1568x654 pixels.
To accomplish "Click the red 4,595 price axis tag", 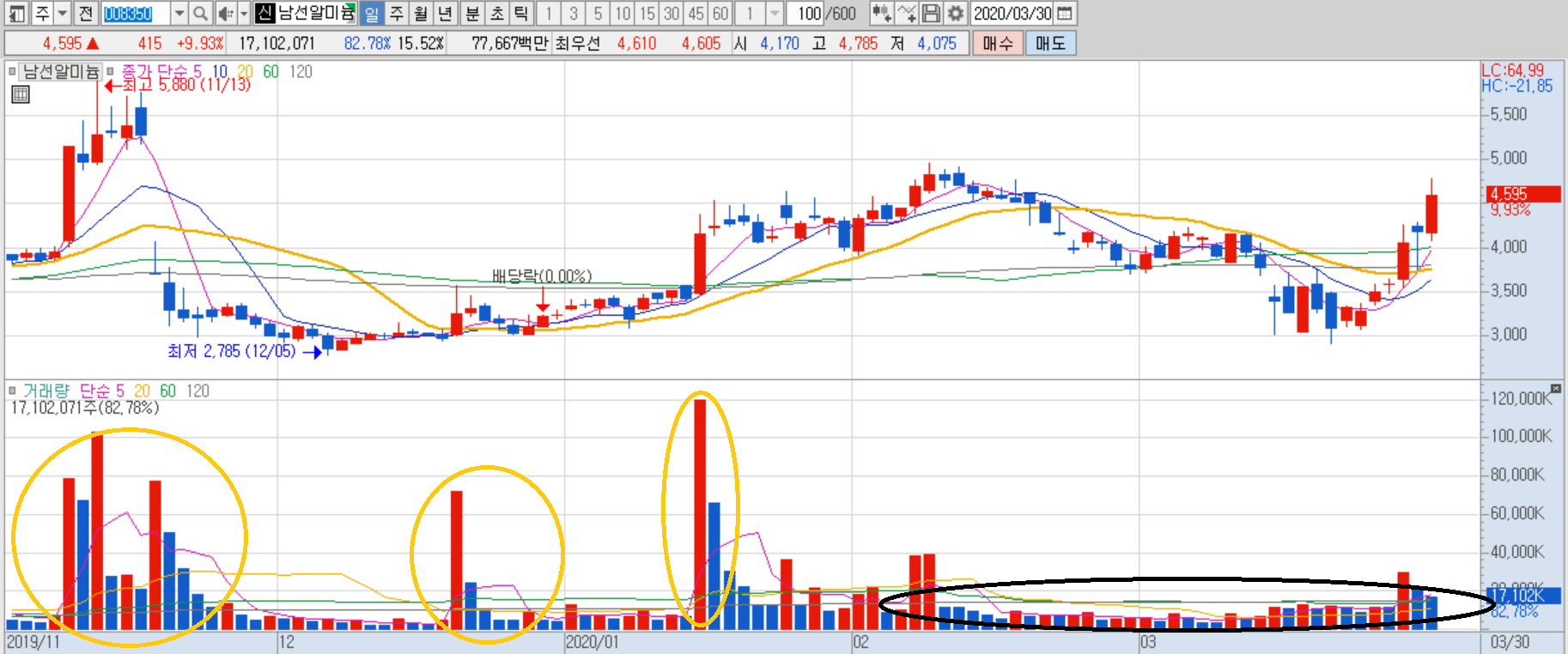I will (1523, 194).
